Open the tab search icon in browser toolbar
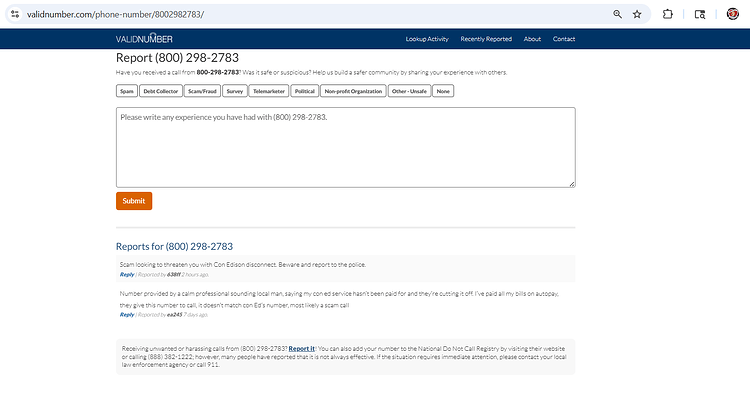Image resolution: width=750 pixels, height=402 pixels. pos(700,14)
